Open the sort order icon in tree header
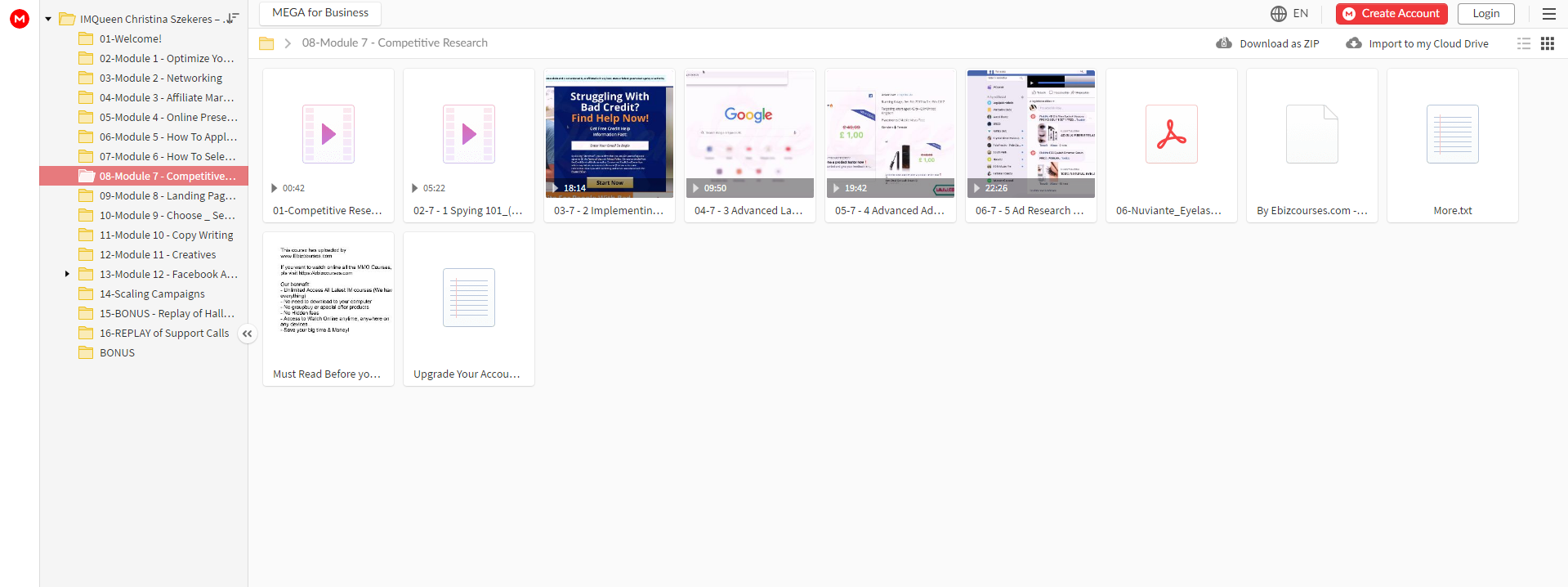 pos(233,18)
